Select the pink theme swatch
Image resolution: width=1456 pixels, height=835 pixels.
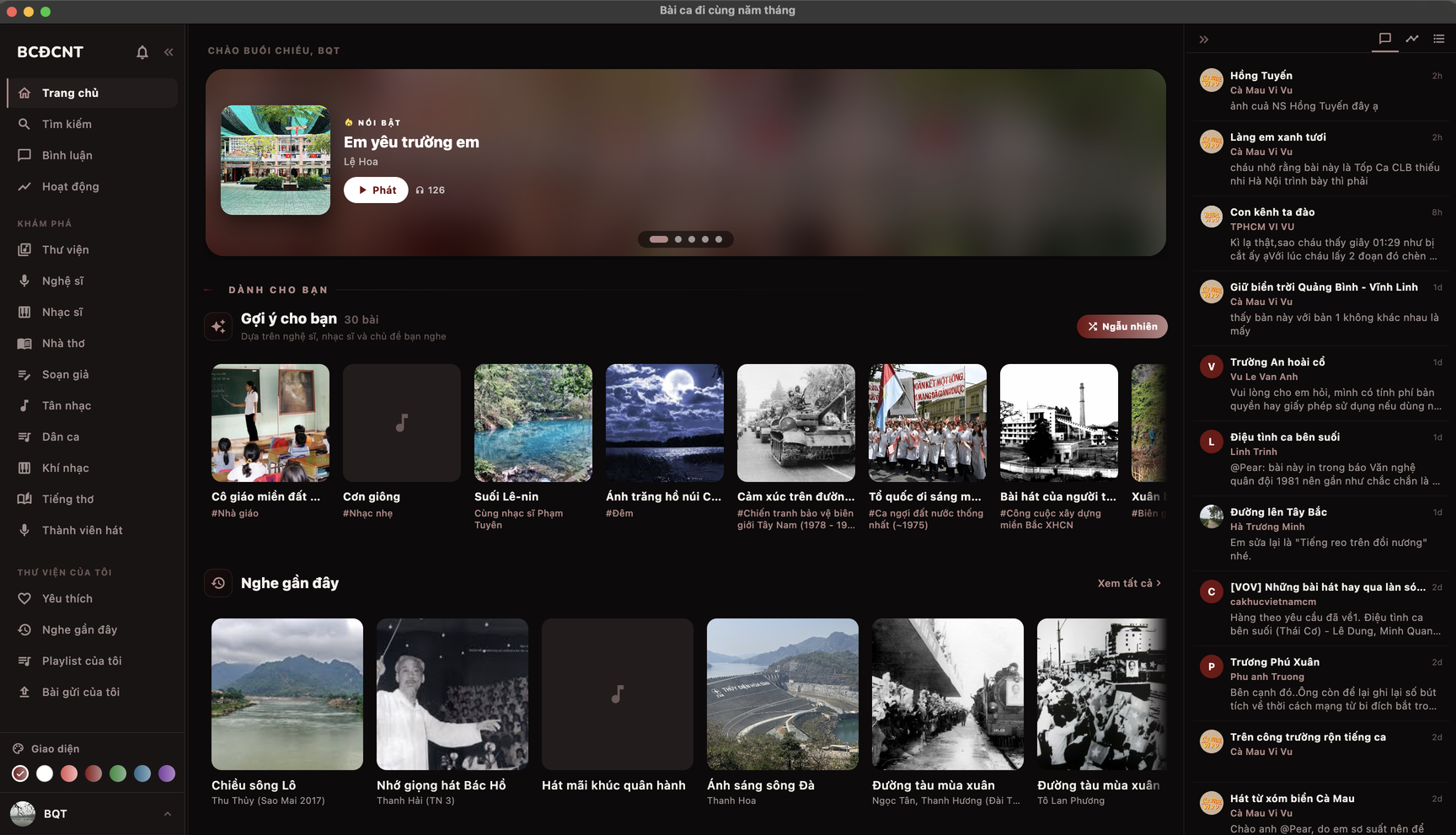coord(69,773)
